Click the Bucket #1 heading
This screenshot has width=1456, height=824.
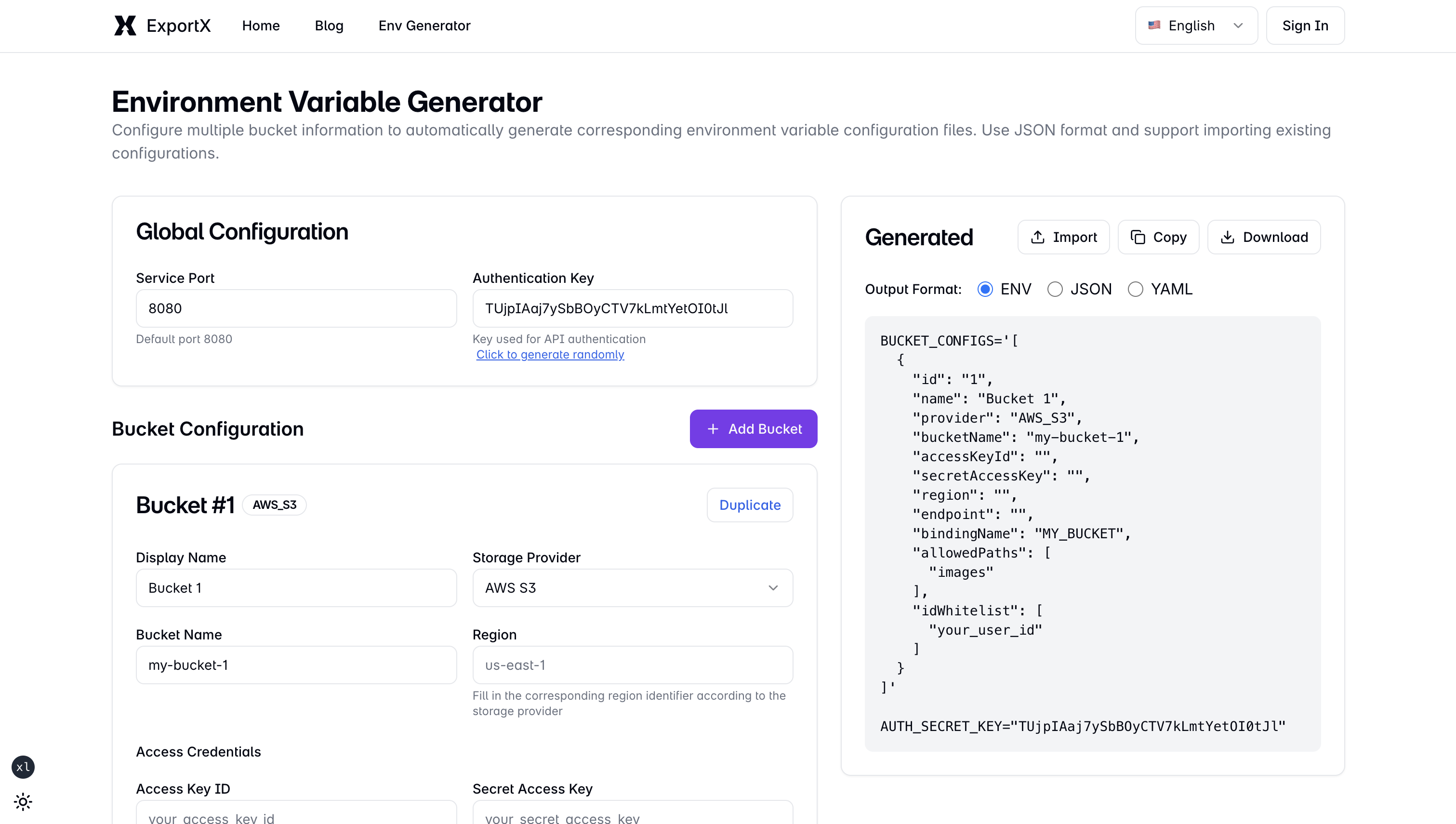click(185, 505)
